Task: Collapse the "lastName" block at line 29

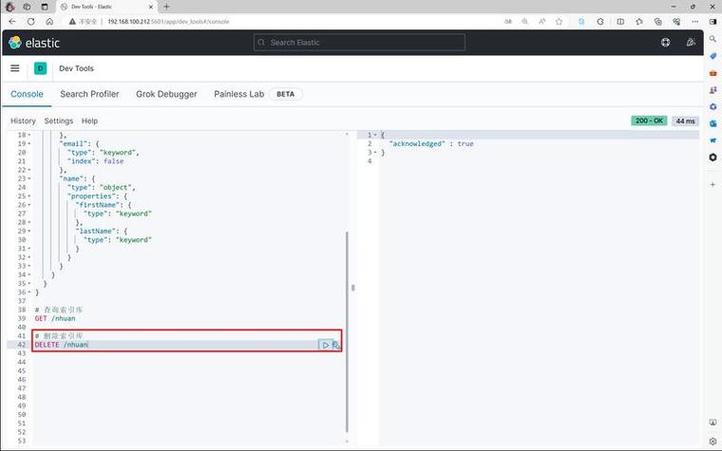Action: (29, 231)
